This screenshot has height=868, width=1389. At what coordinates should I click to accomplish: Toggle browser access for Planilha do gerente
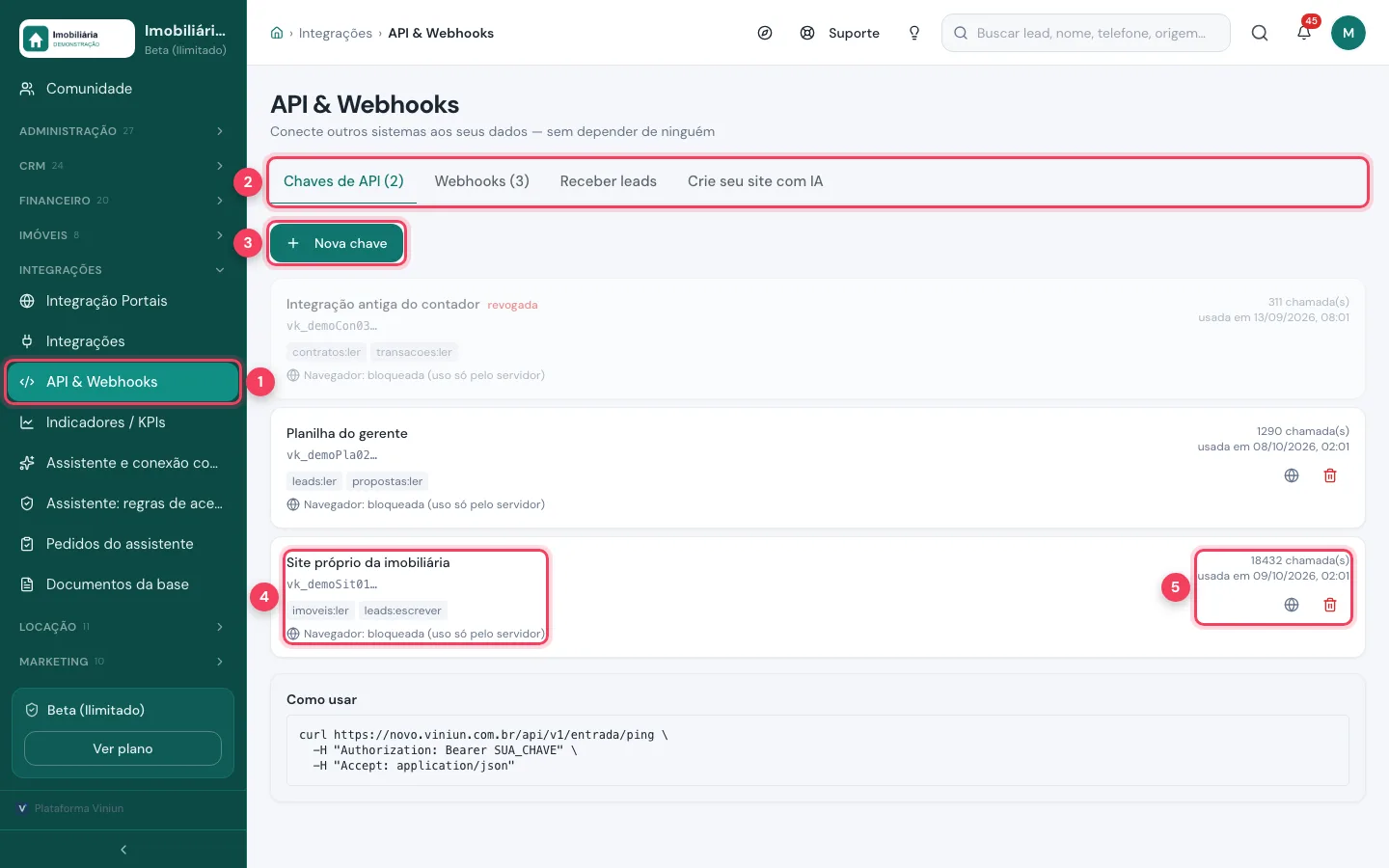point(1292,475)
